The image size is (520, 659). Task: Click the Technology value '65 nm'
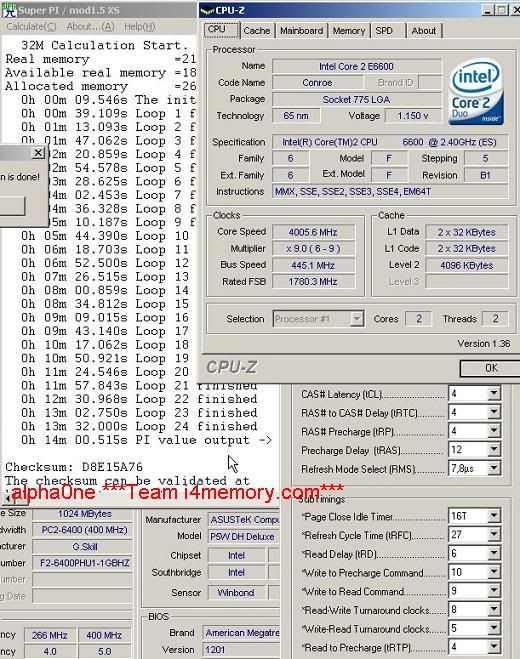296,116
